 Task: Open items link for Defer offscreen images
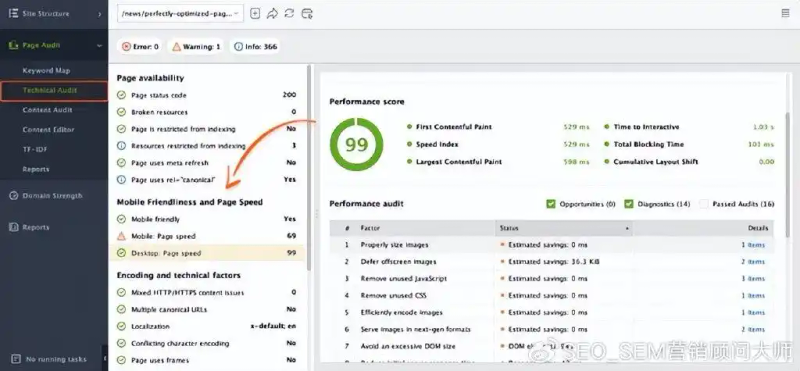tap(753, 262)
